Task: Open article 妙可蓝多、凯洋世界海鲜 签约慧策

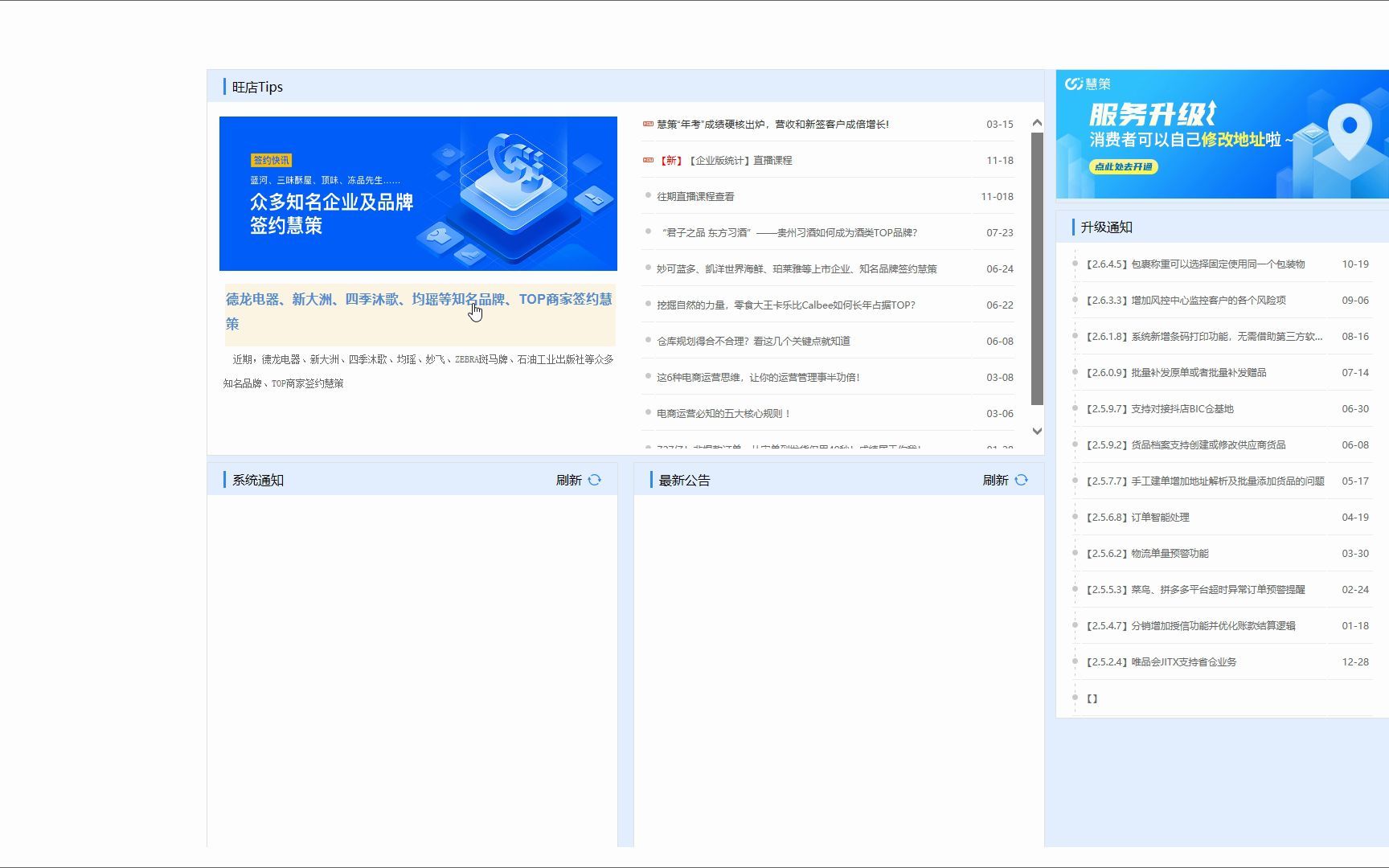Action: tap(797, 268)
